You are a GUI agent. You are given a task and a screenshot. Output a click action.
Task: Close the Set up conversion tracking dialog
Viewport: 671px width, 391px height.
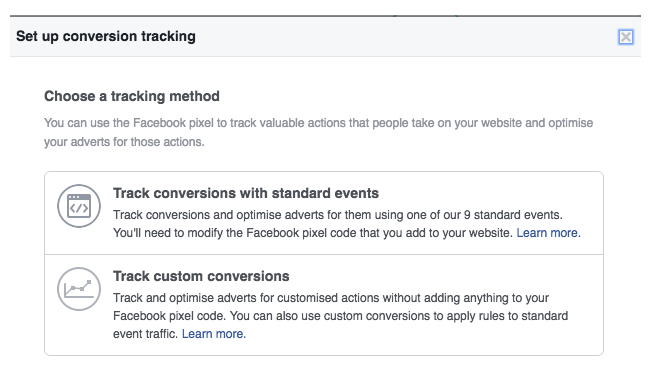625,37
